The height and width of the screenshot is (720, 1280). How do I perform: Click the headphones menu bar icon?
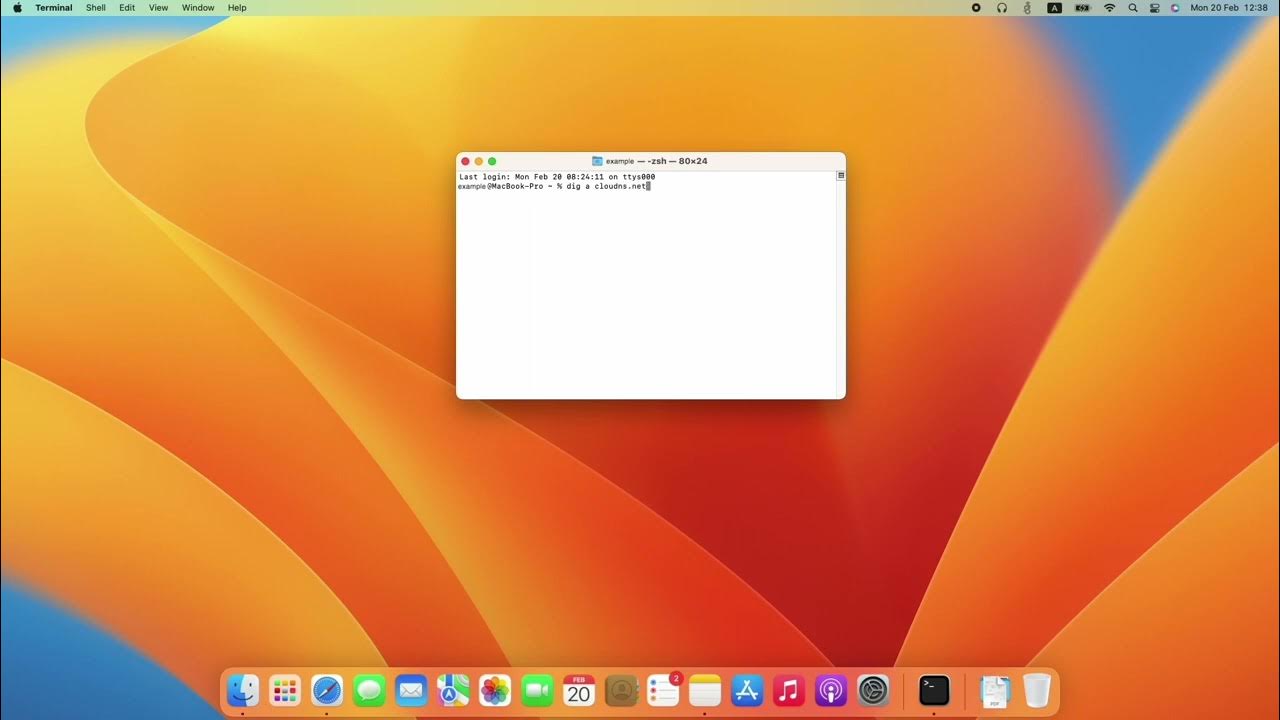1002,7
